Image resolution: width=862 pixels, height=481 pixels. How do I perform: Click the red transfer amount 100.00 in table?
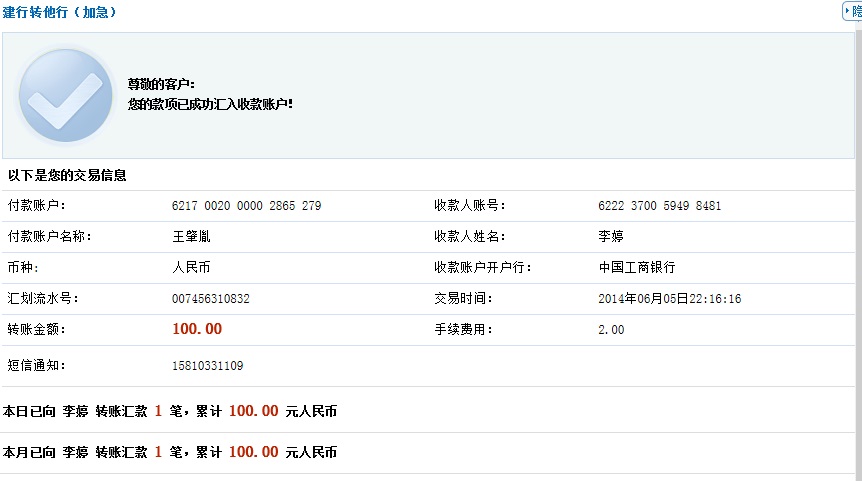tap(197, 329)
